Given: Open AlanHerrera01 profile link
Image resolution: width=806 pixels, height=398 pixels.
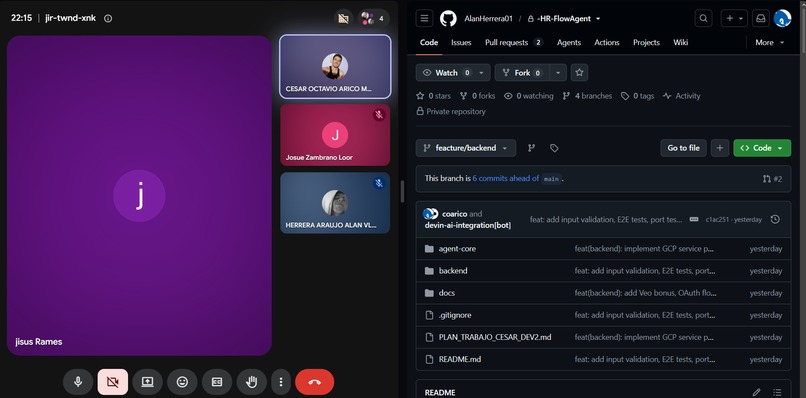Looking at the screenshot, I should pyautogui.click(x=488, y=19).
